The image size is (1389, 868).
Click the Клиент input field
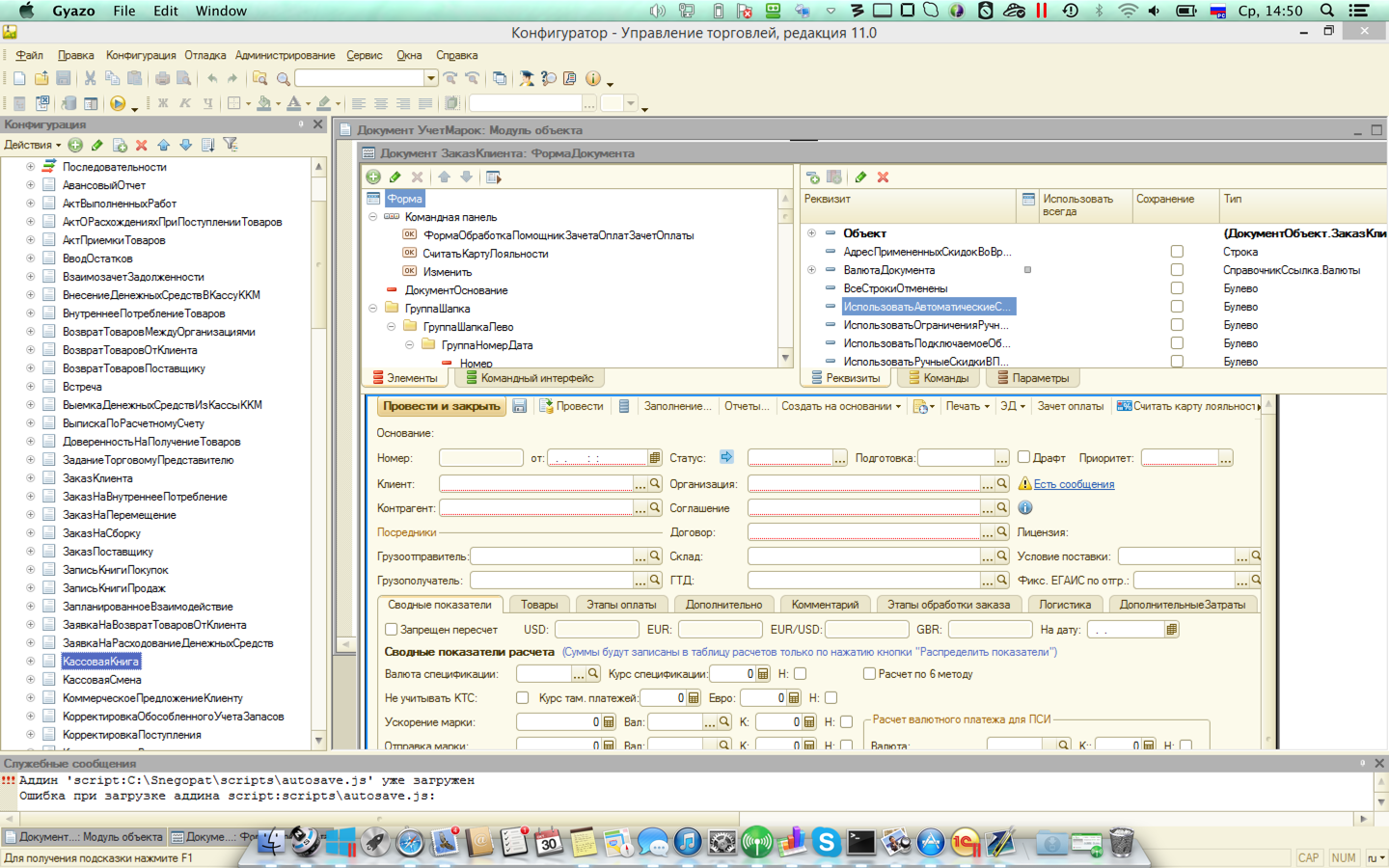tap(535, 483)
